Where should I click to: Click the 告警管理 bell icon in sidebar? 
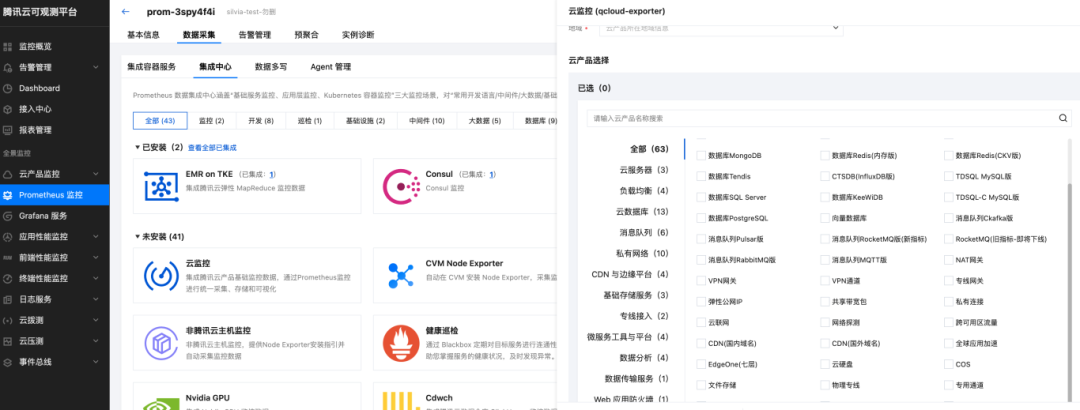[8, 68]
